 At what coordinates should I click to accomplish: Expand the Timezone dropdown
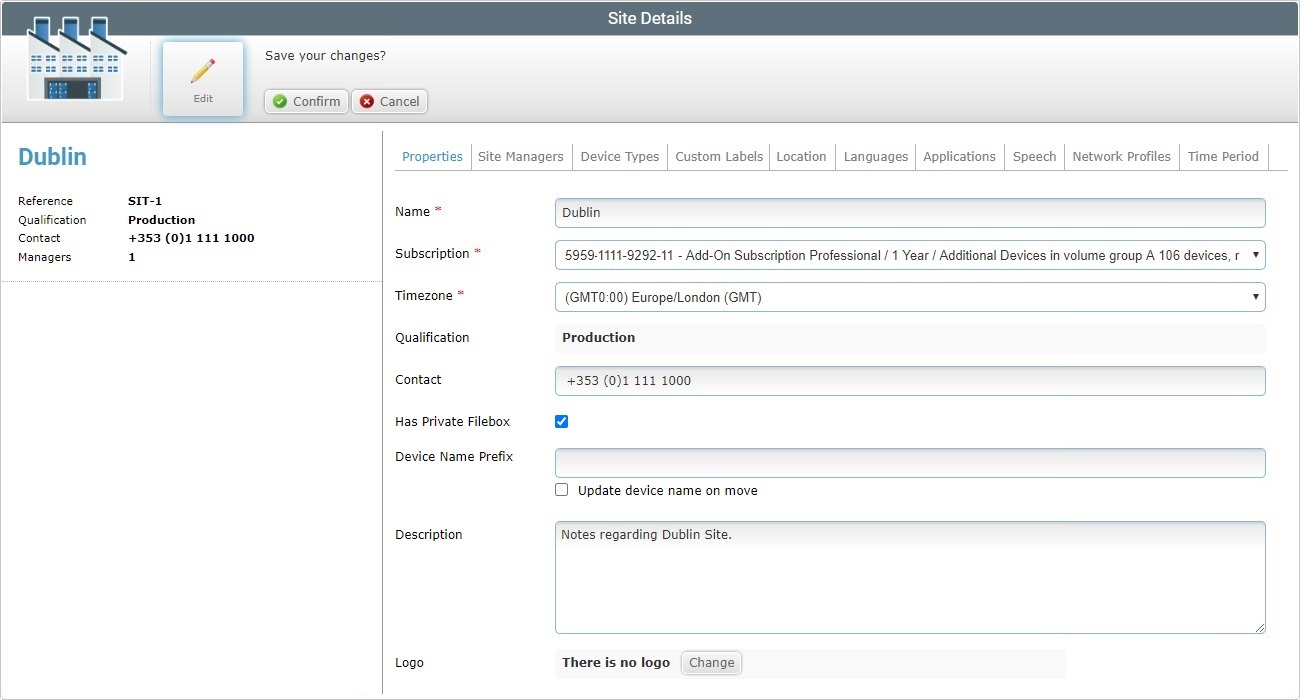pos(909,297)
